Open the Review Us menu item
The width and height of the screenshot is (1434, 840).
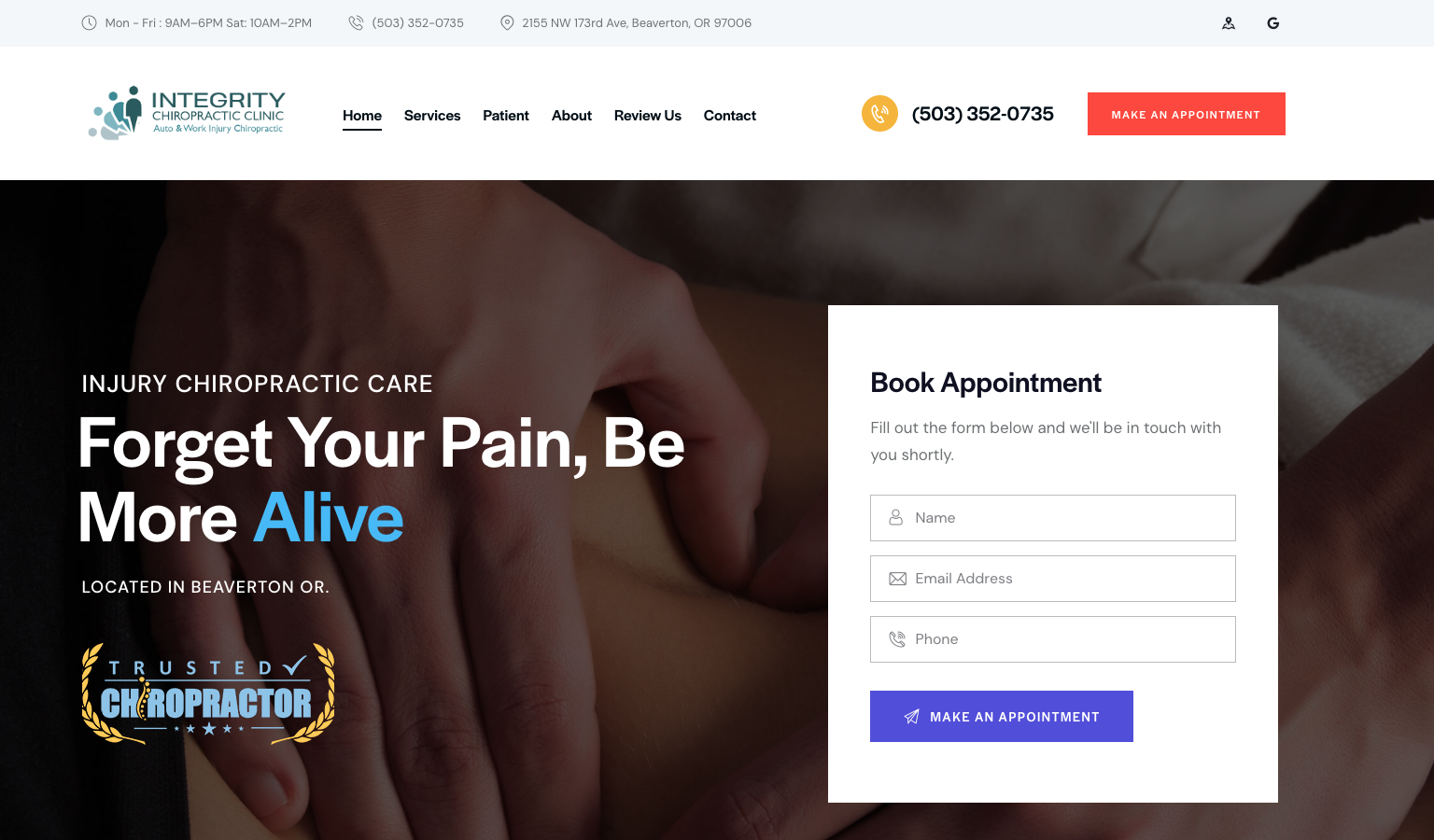[x=648, y=116]
